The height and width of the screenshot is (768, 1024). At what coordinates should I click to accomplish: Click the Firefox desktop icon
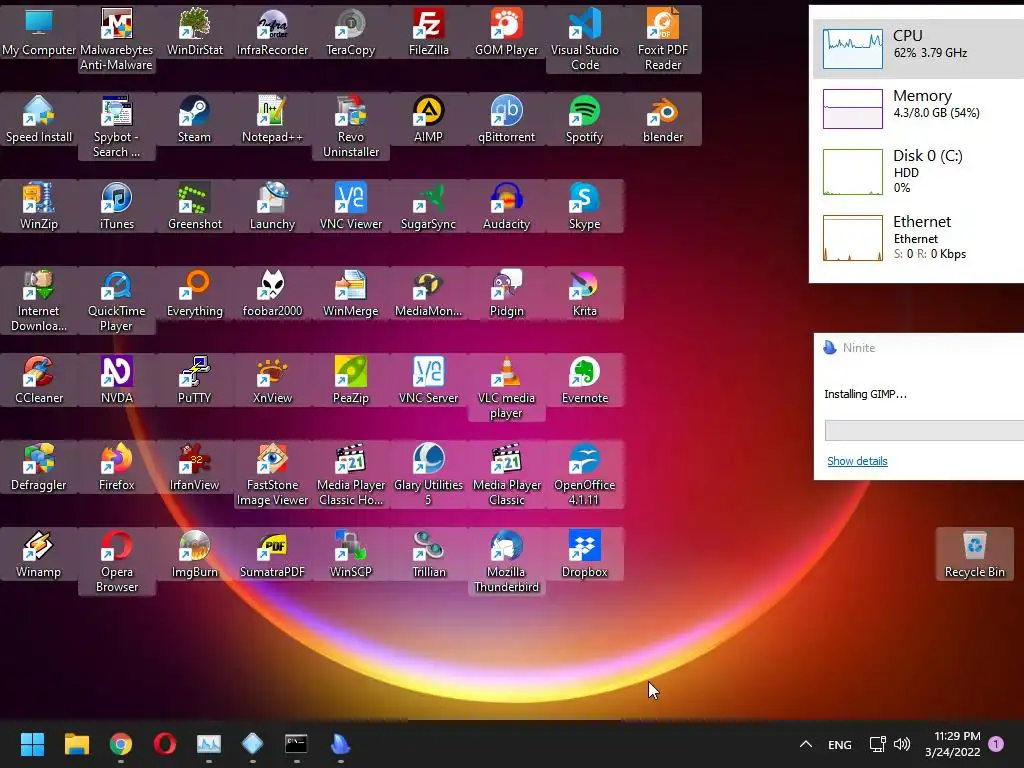point(116,466)
